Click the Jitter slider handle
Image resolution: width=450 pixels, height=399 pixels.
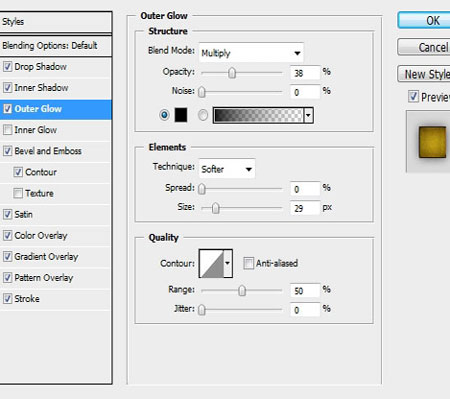coord(202,310)
